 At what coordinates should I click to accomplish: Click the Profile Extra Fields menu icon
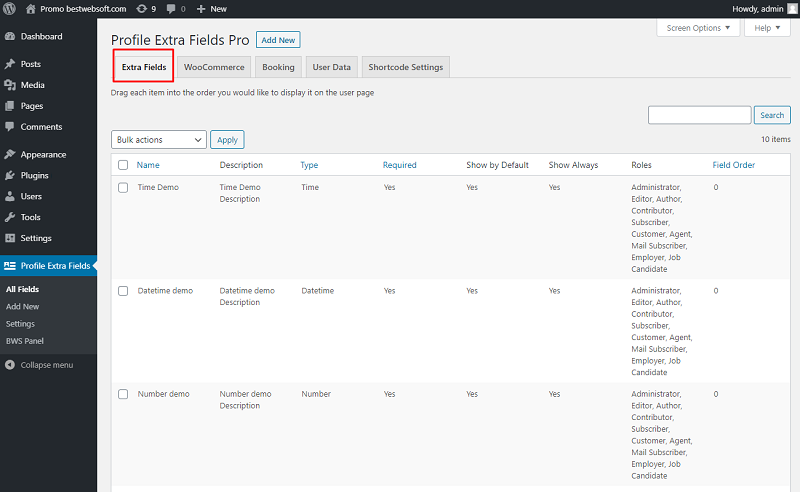point(10,265)
